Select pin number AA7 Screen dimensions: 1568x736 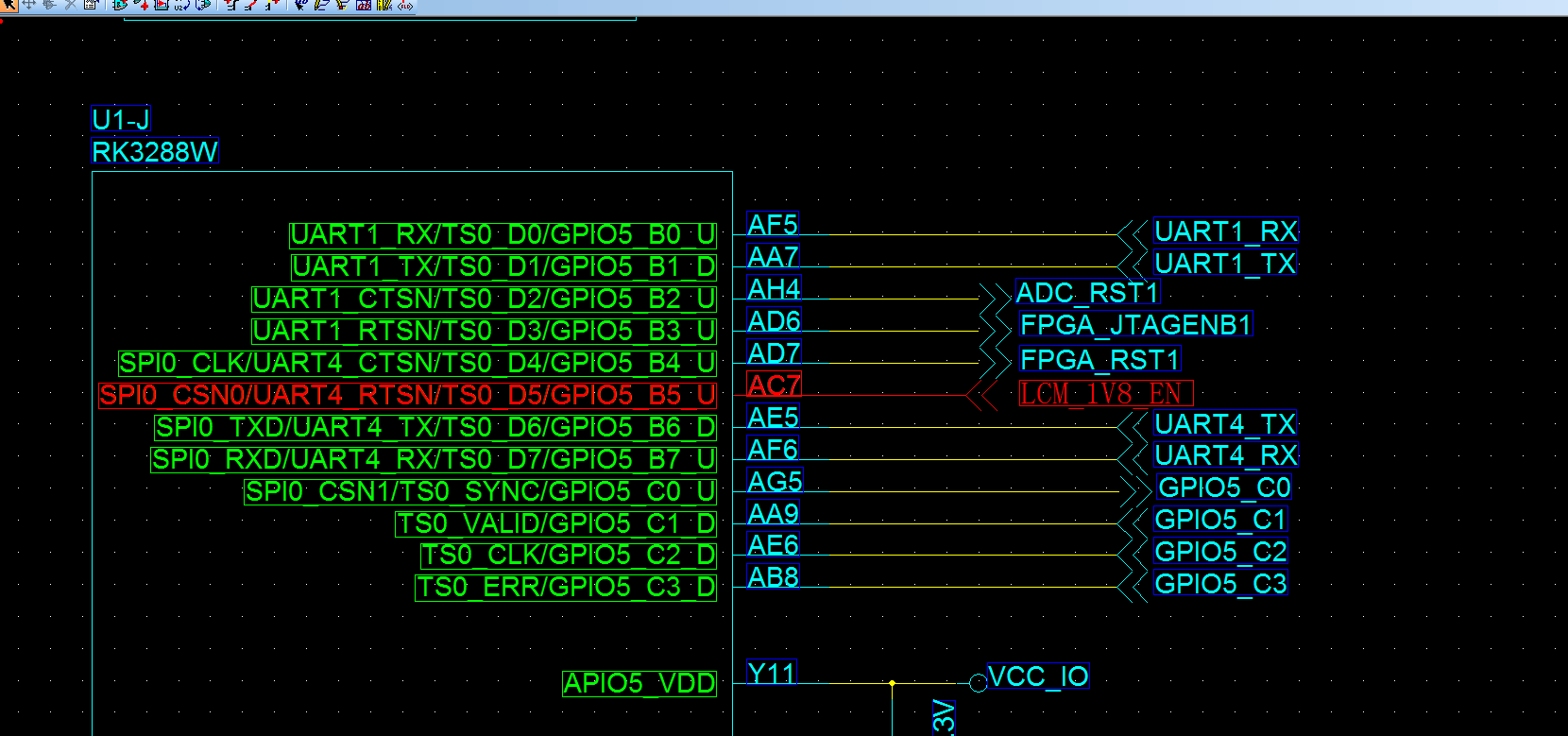point(773,257)
